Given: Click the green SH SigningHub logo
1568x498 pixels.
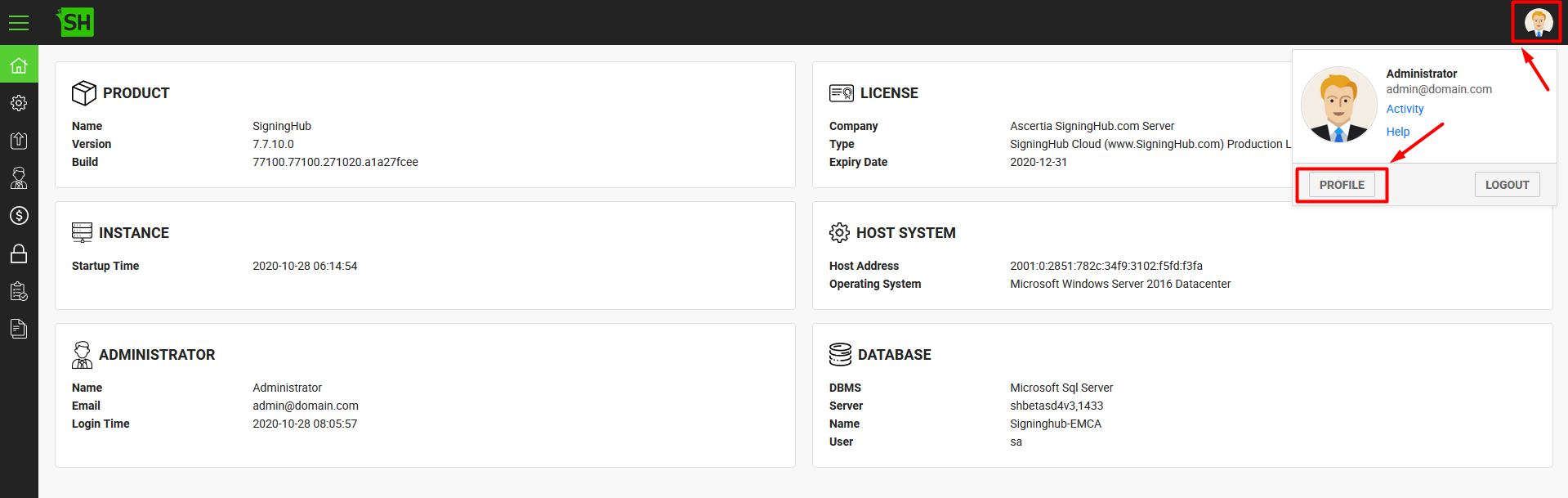Looking at the screenshot, I should 75,22.
